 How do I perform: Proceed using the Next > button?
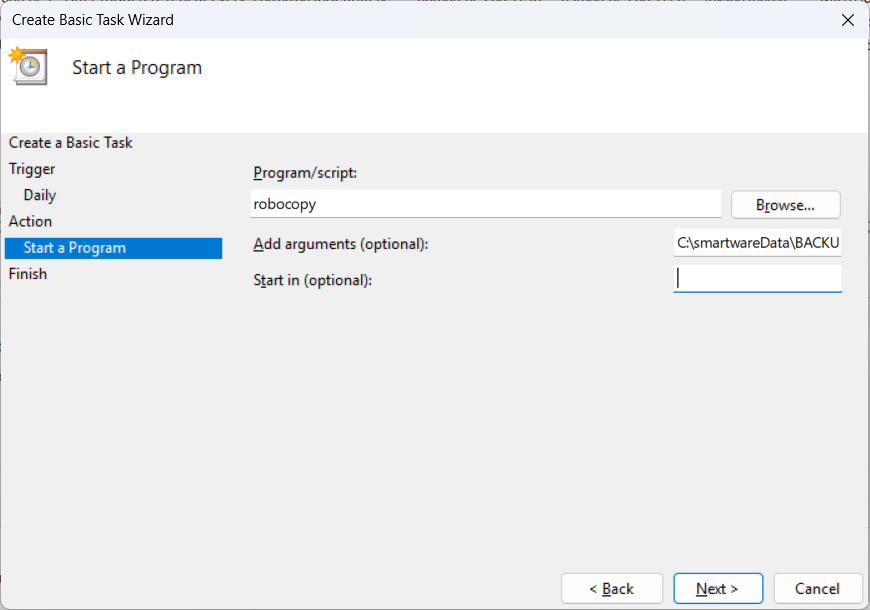[717, 589]
